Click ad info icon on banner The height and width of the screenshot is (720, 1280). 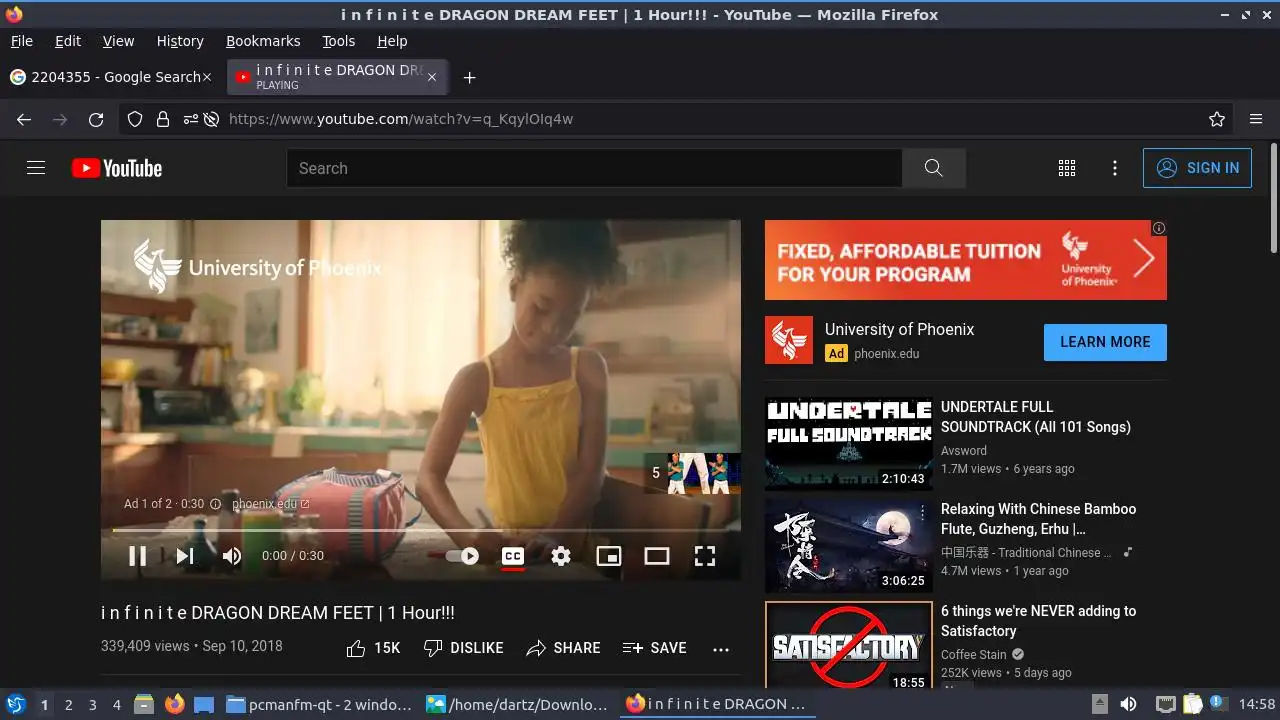click(1159, 228)
